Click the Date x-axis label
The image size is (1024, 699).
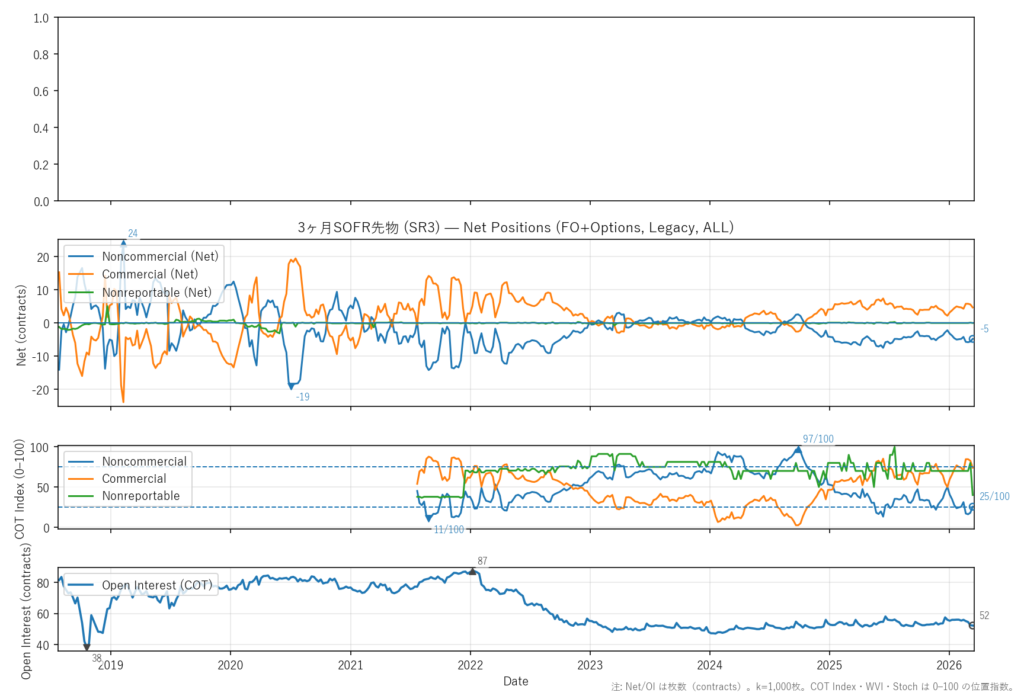click(516, 681)
